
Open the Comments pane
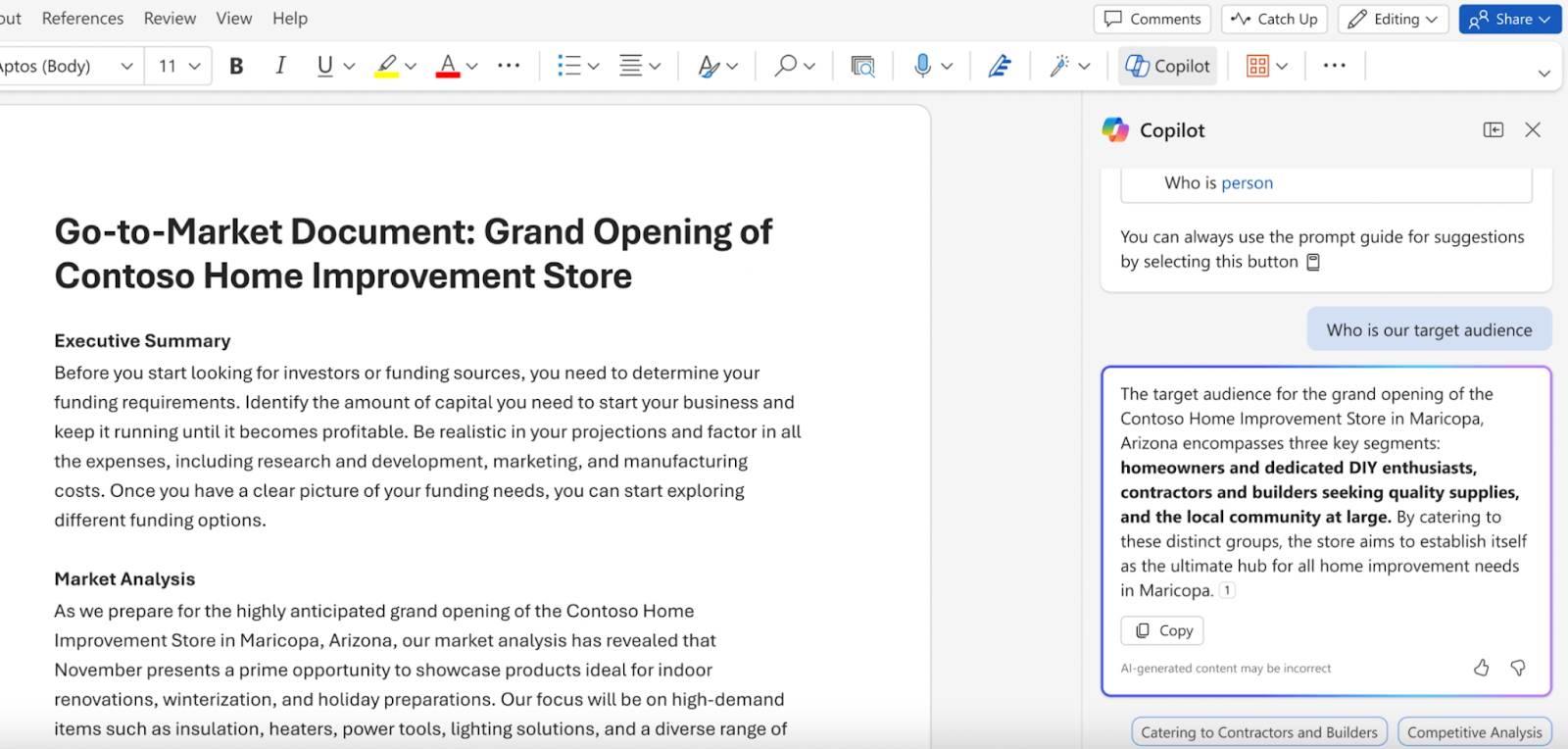tap(1152, 19)
